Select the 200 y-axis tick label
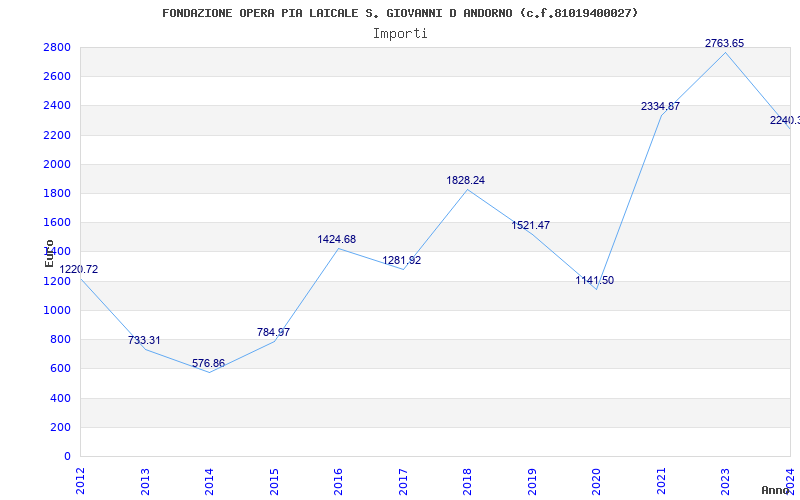The image size is (800, 500). click(x=60, y=427)
